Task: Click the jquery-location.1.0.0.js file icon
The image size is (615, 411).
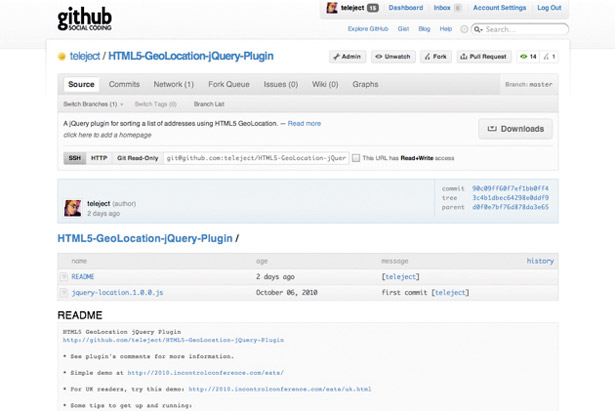Action: click(x=64, y=293)
